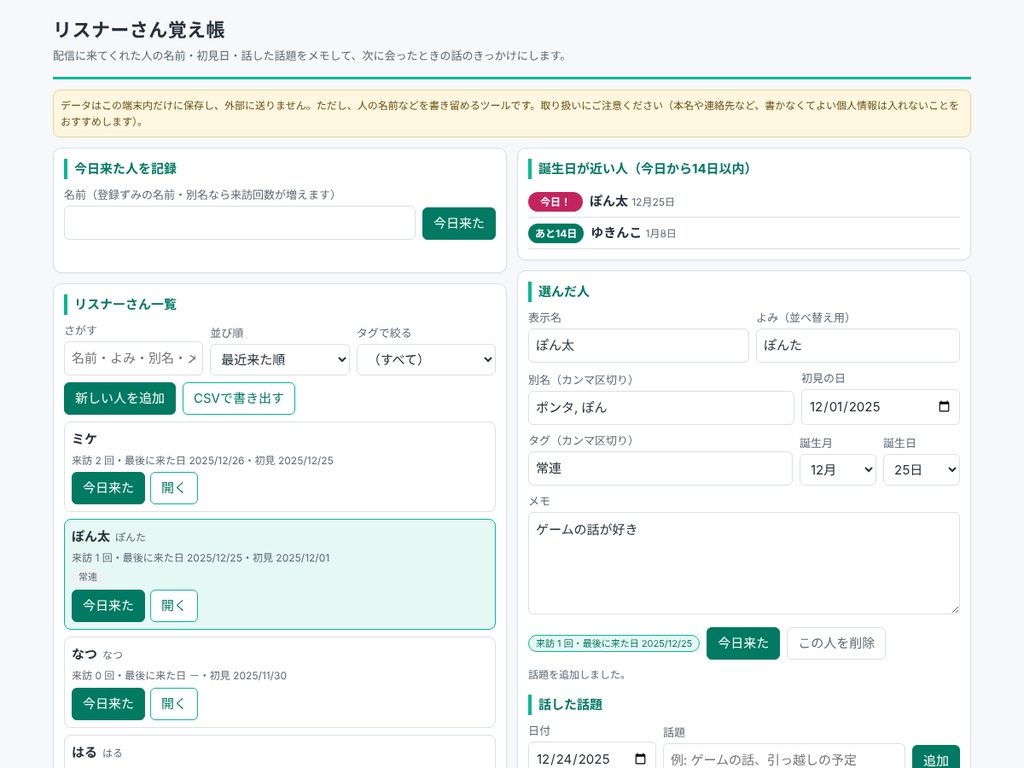Click the name はる in the listener list

(x=84, y=752)
